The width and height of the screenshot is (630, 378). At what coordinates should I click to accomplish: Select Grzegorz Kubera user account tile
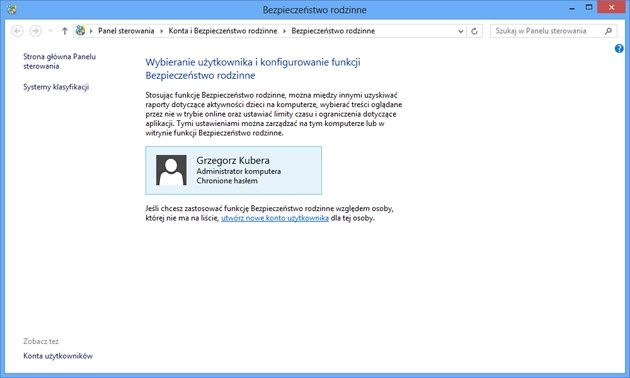coord(233,170)
